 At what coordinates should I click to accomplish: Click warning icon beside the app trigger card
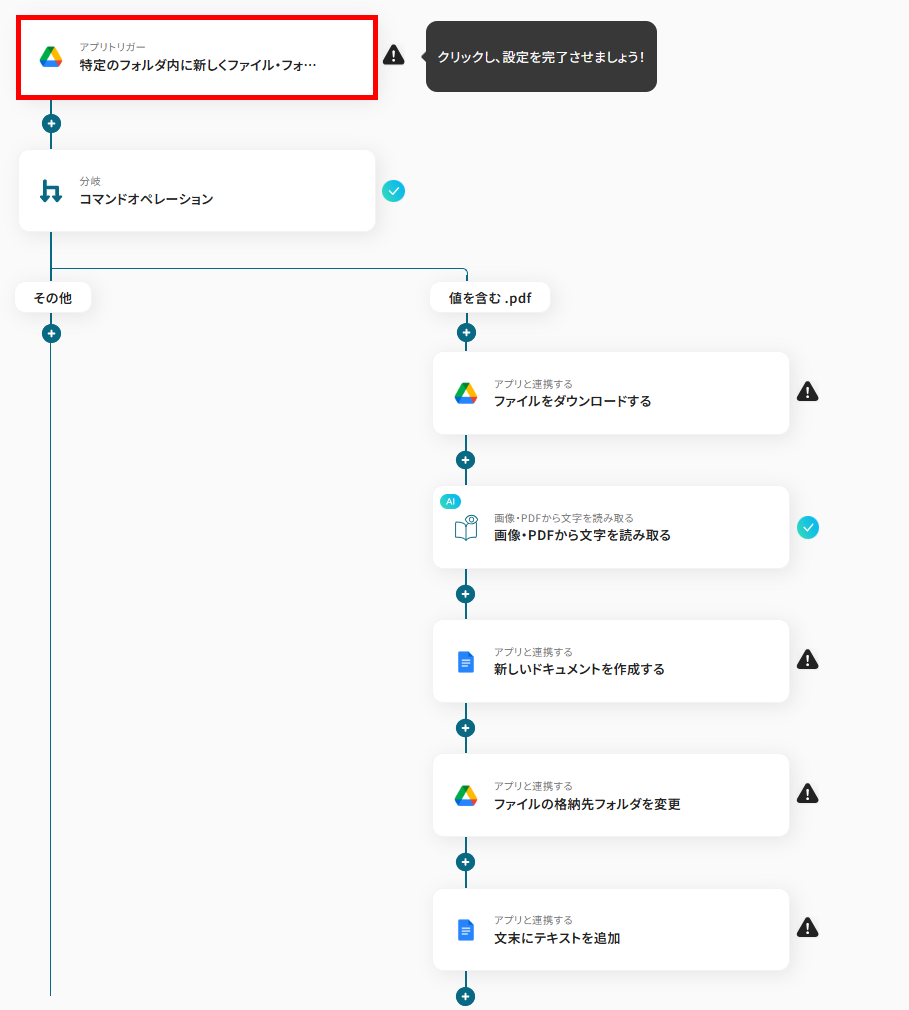[394, 55]
